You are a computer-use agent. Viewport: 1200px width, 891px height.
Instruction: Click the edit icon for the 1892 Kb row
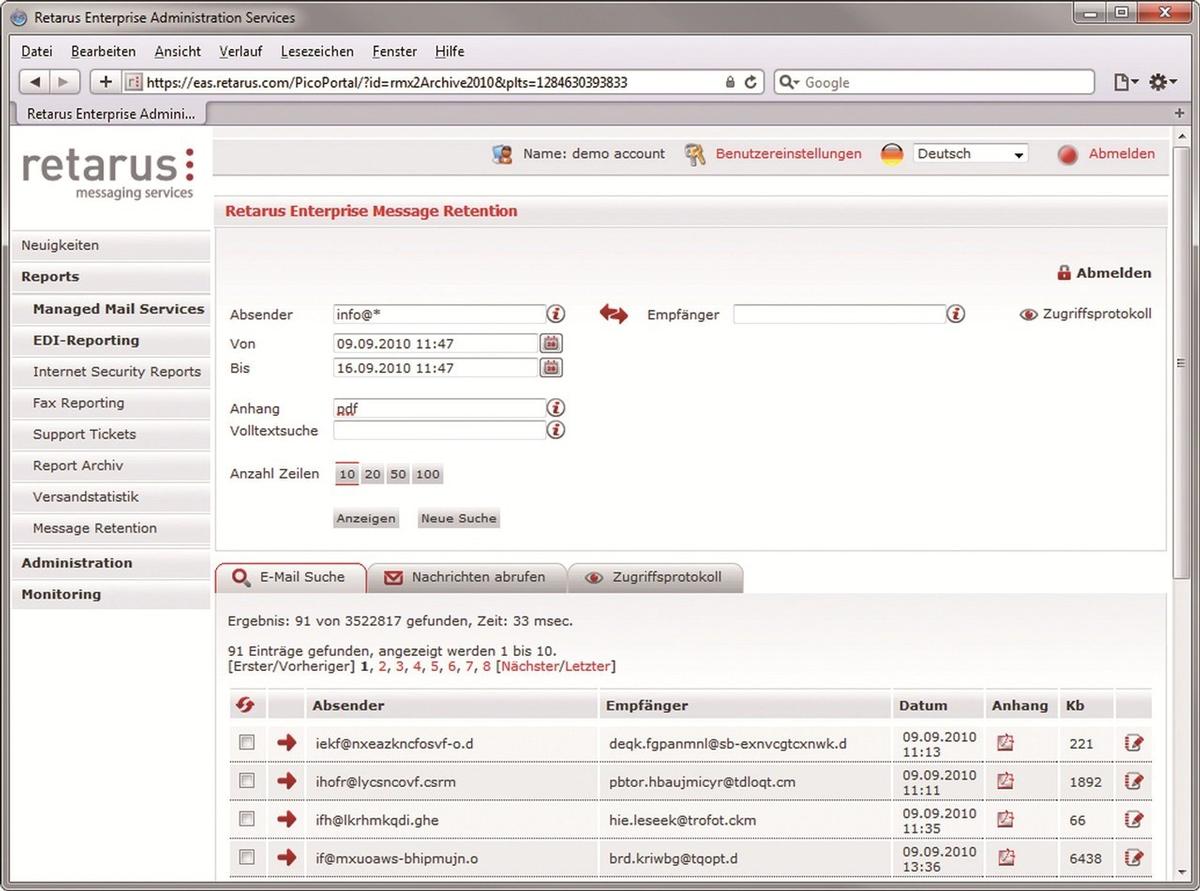click(1134, 780)
